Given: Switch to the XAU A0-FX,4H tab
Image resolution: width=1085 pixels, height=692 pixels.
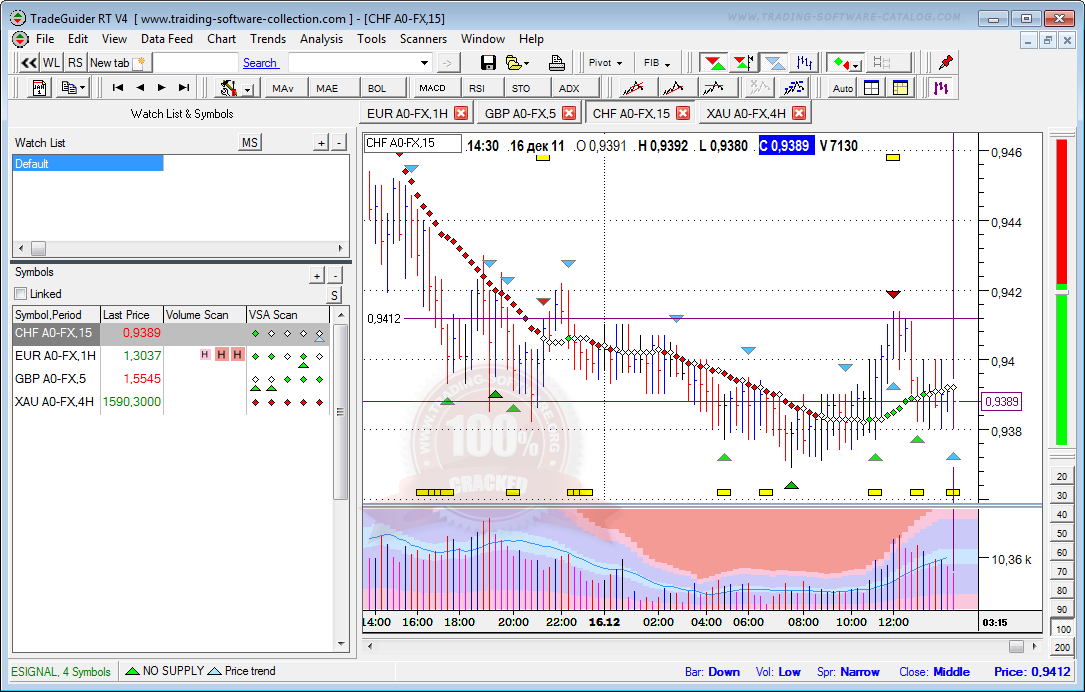Looking at the screenshot, I should [x=746, y=113].
